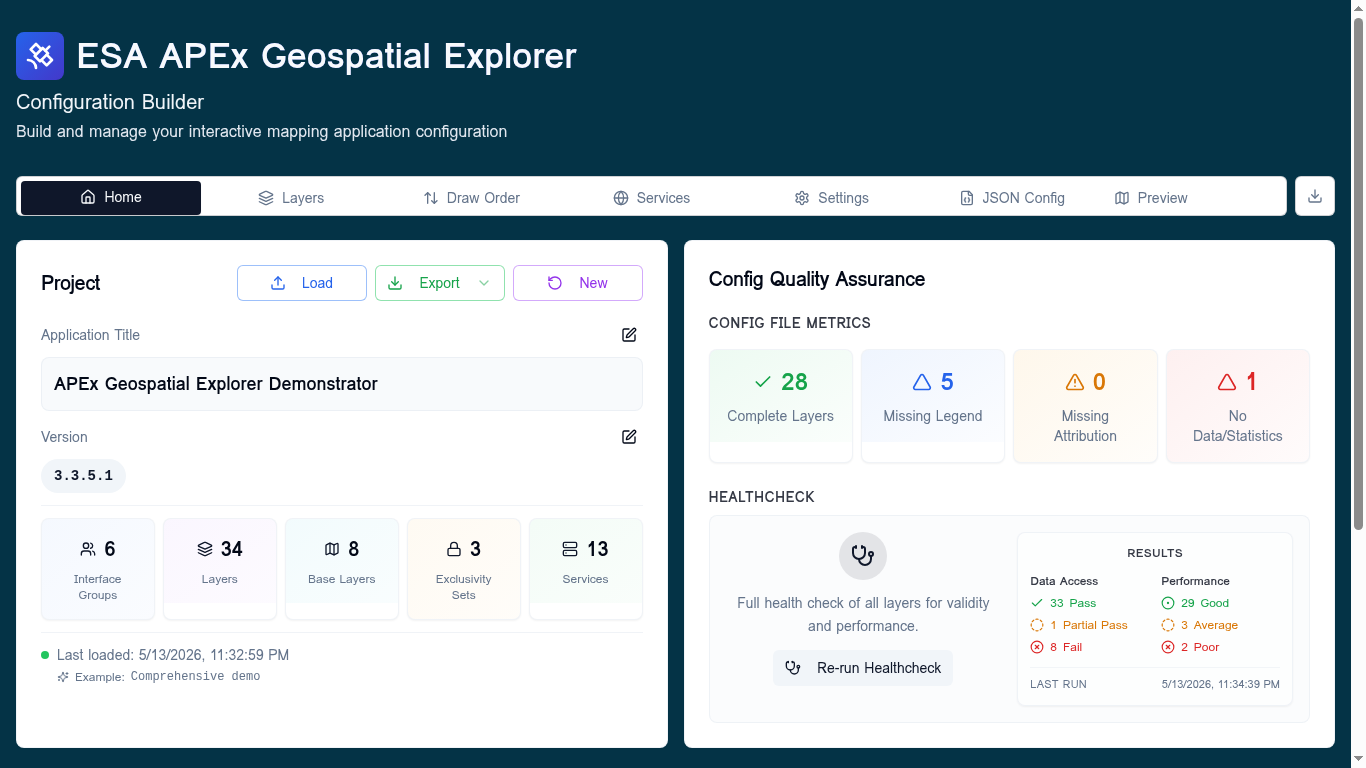This screenshot has height=768, width=1366.
Task: Click the green circle icon beside 29 Good
Action: point(1168,603)
